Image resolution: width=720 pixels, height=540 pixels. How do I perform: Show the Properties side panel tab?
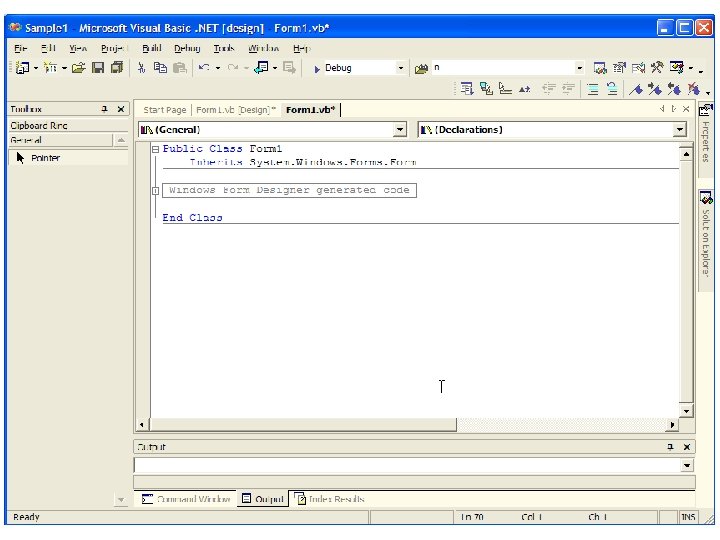[x=705, y=140]
